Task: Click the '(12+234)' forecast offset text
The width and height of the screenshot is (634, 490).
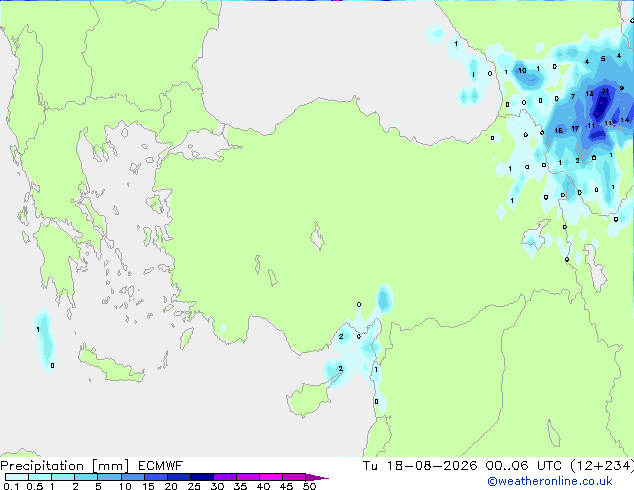Action: (x=601, y=466)
